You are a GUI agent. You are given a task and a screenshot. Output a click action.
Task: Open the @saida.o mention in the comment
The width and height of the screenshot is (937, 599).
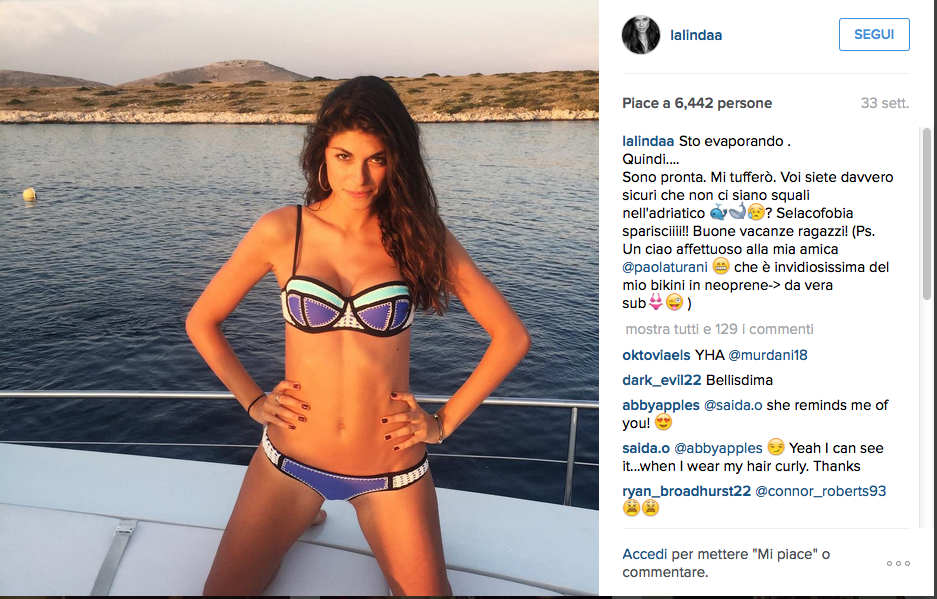pyautogui.click(x=733, y=405)
